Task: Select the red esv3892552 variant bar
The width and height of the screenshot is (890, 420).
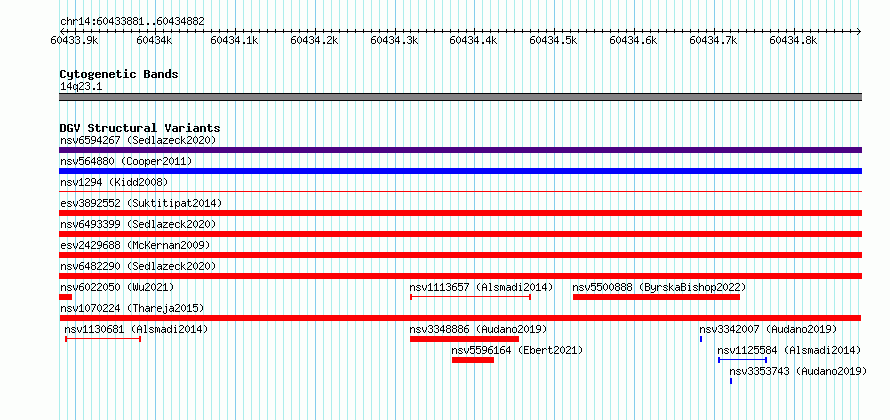Action: pyautogui.click(x=460, y=213)
